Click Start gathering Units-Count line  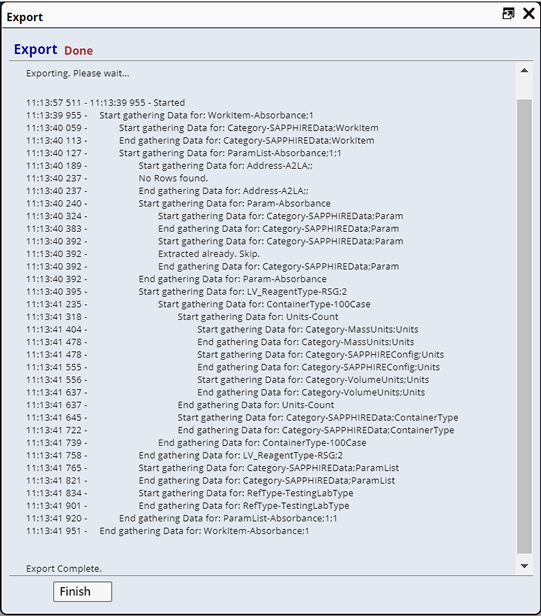click(x=258, y=317)
